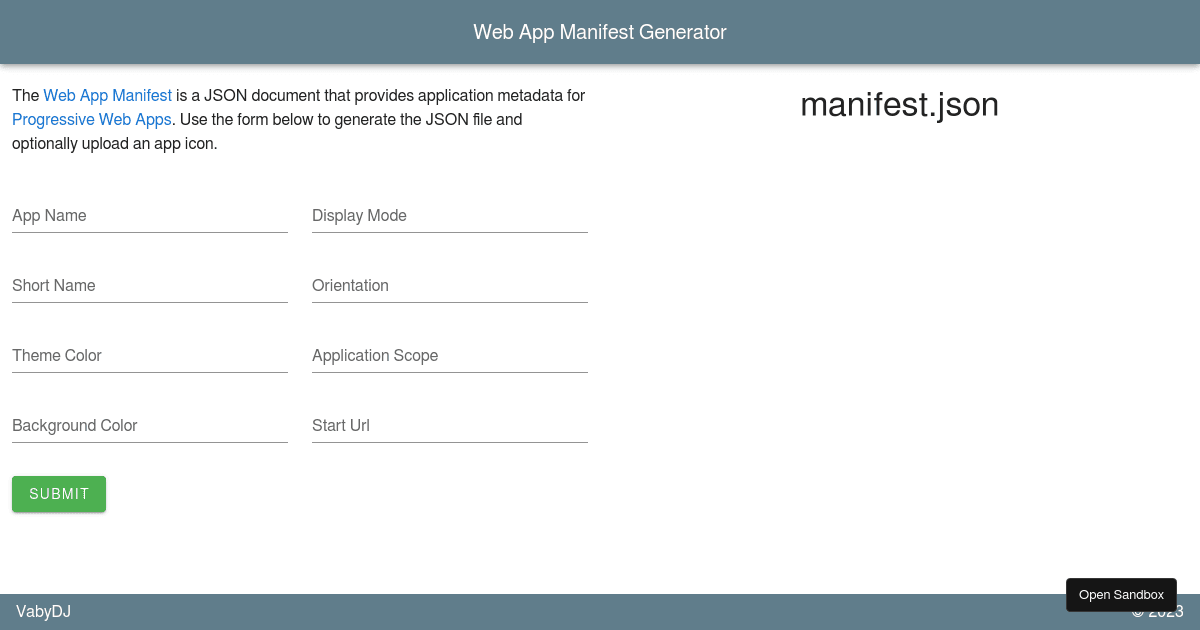Open the Progressive Web Apps link

[91, 119]
